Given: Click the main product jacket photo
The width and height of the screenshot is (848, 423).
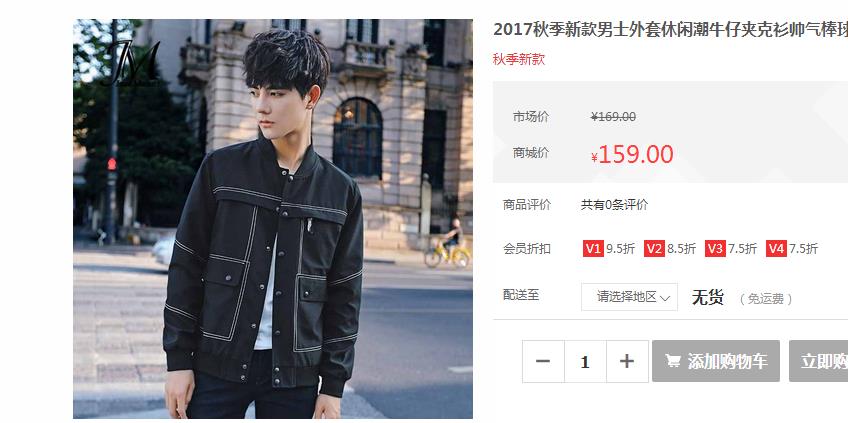Looking at the screenshot, I should coord(273,219).
